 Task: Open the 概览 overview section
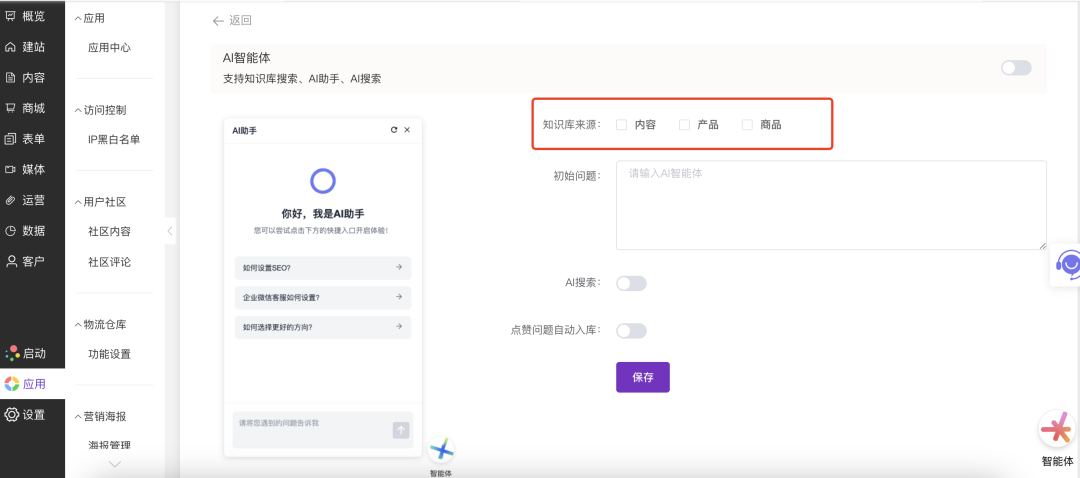click(x=25, y=17)
